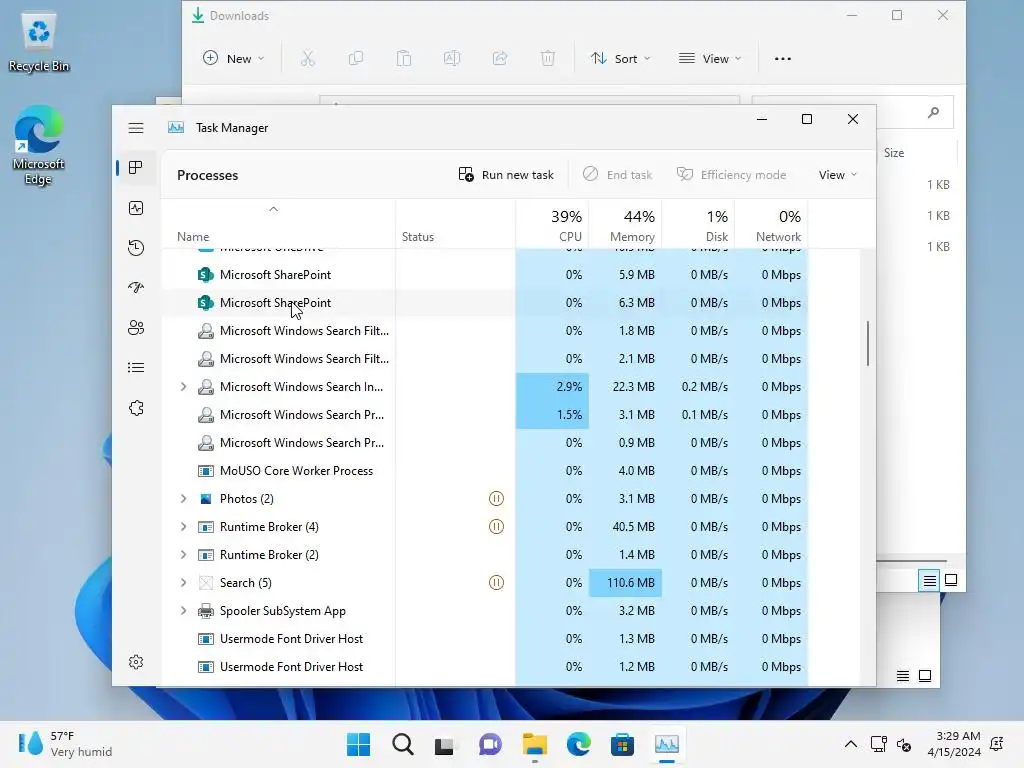Open Sort dropdown in Downloads window
This screenshot has height=768, width=1024.
click(620, 59)
